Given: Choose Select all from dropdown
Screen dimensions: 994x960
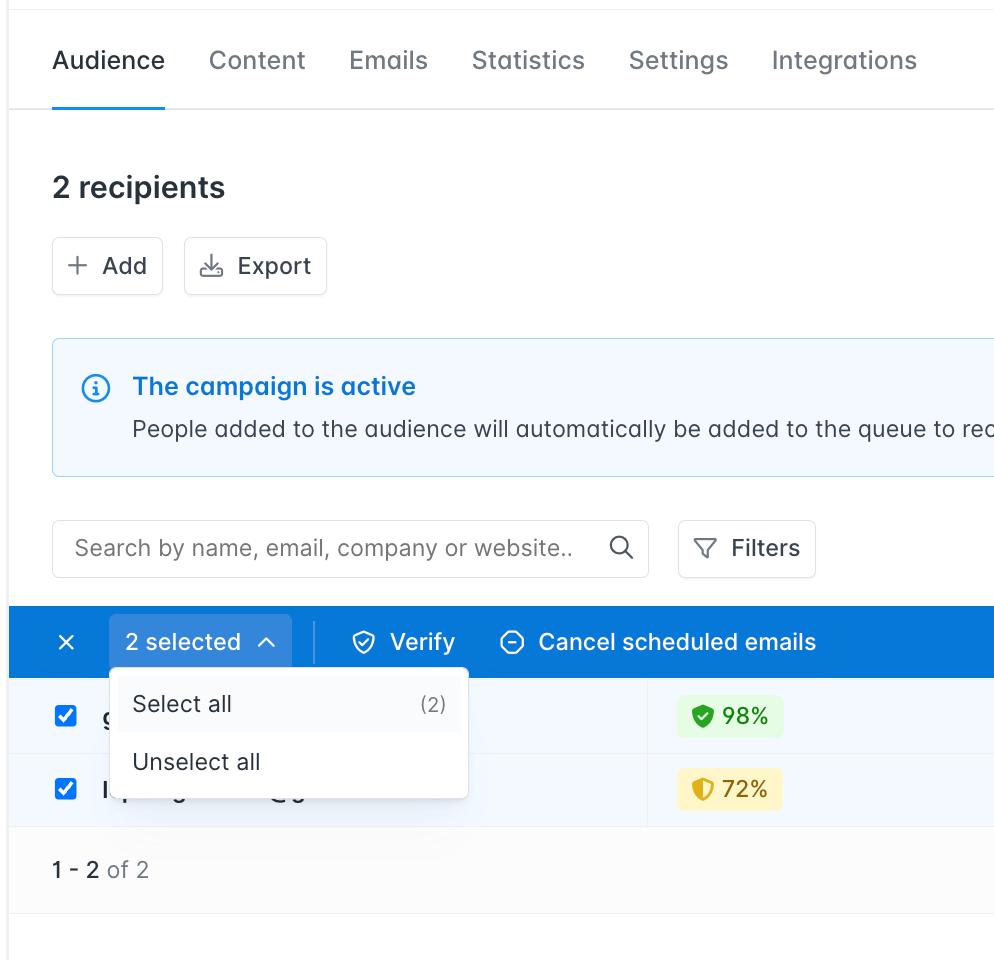Looking at the screenshot, I should (x=289, y=704).
